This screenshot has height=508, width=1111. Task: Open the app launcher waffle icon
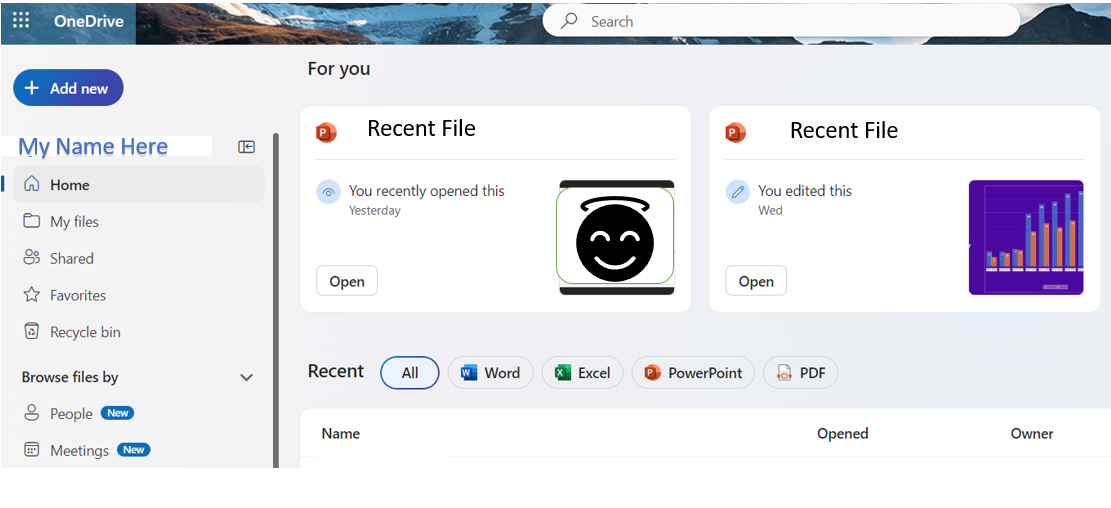(21, 21)
